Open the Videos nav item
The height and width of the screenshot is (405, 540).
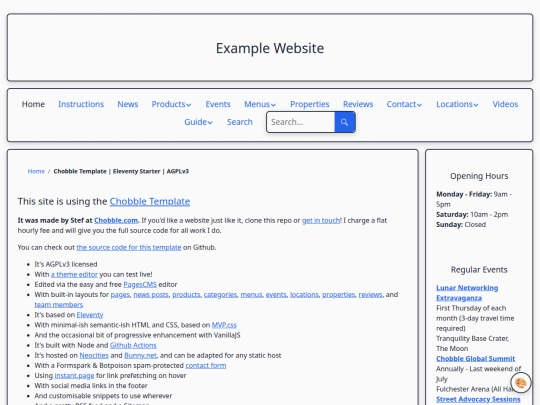[505, 104]
